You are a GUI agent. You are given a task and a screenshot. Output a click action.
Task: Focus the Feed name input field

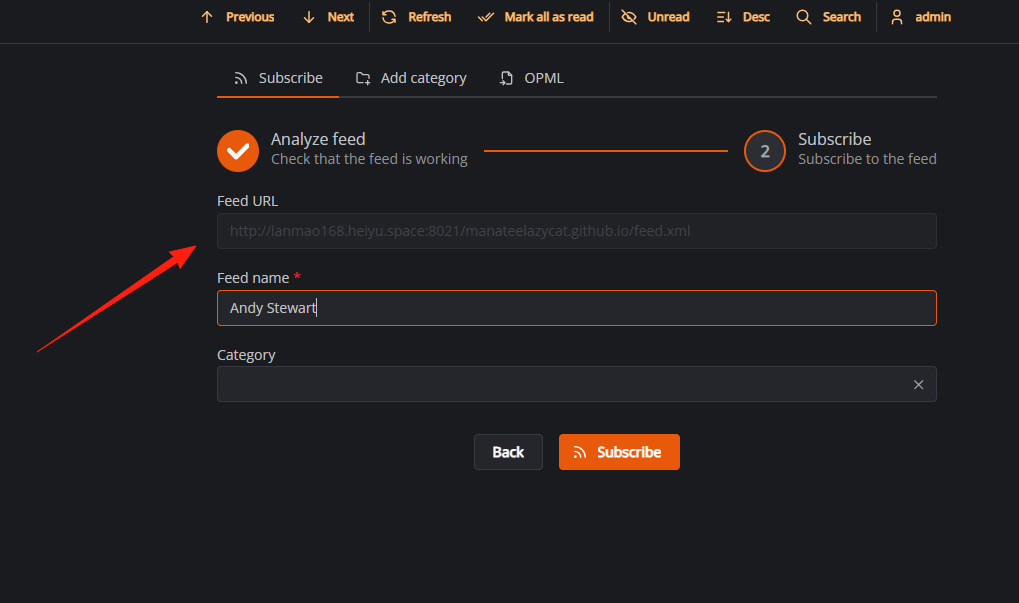576,308
